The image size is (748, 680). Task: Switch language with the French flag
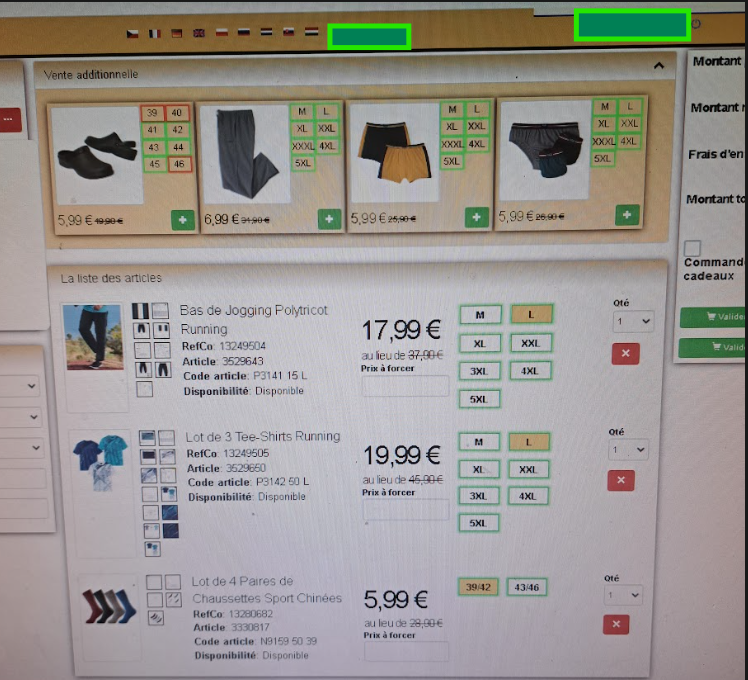pyautogui.click(x=155, y=33)
